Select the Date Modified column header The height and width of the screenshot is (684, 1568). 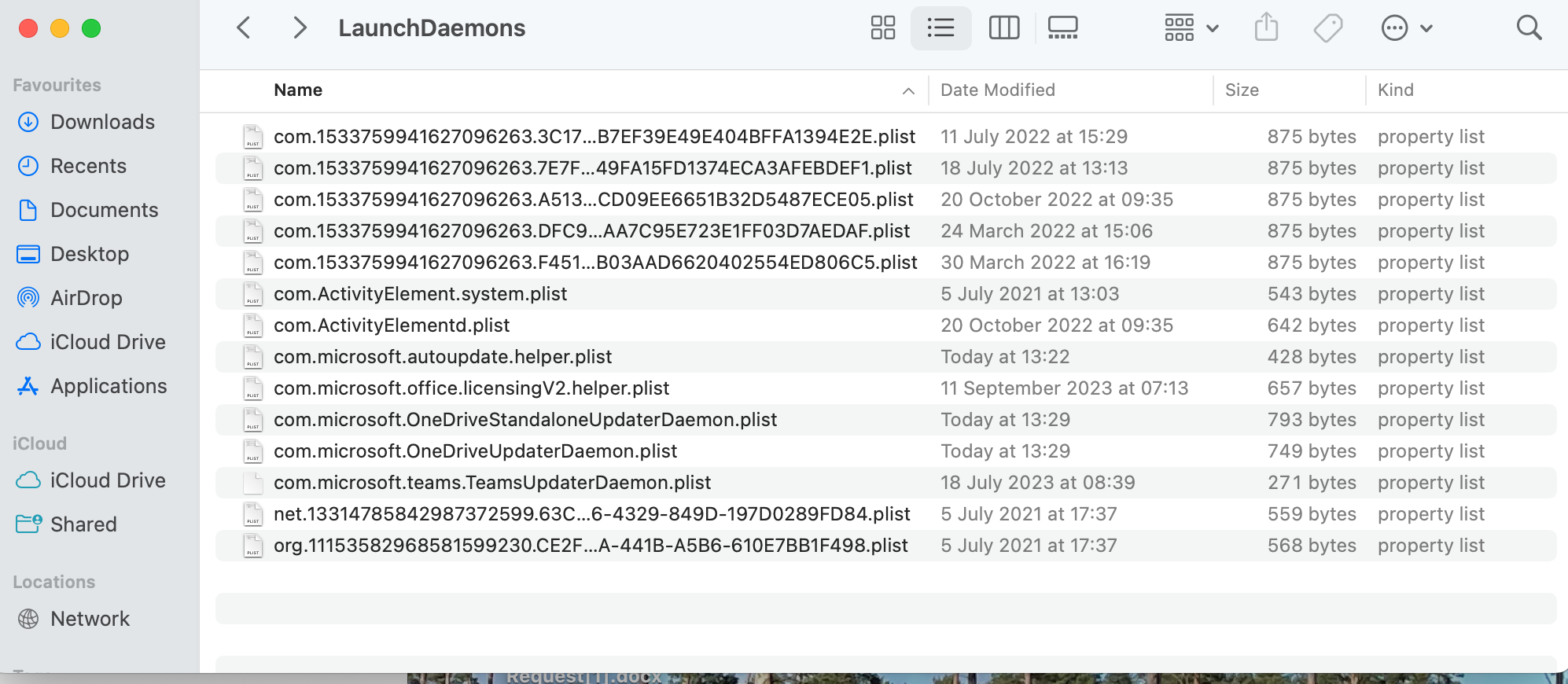(997, 90)
